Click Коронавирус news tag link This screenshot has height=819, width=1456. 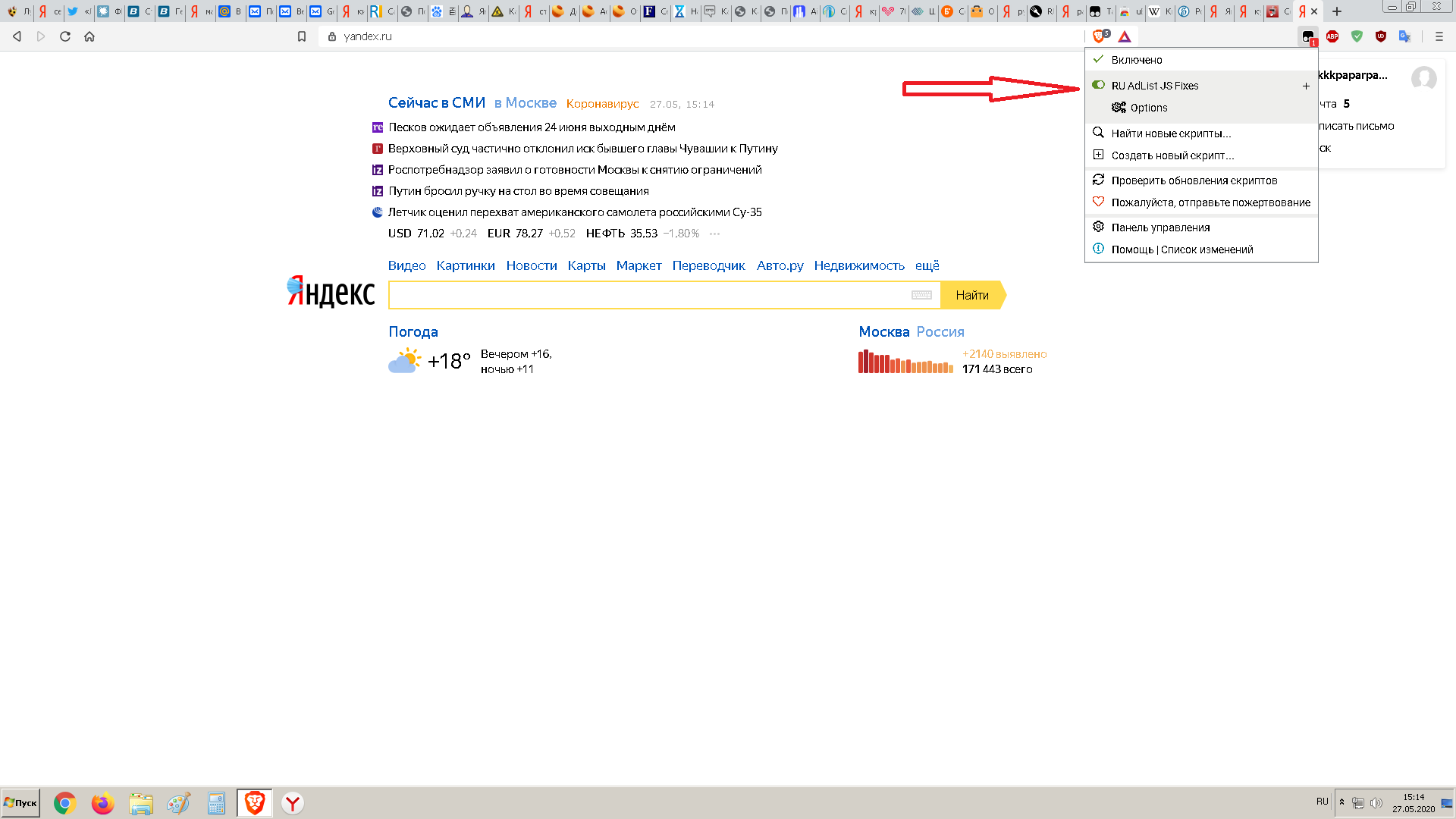(600, 103)
